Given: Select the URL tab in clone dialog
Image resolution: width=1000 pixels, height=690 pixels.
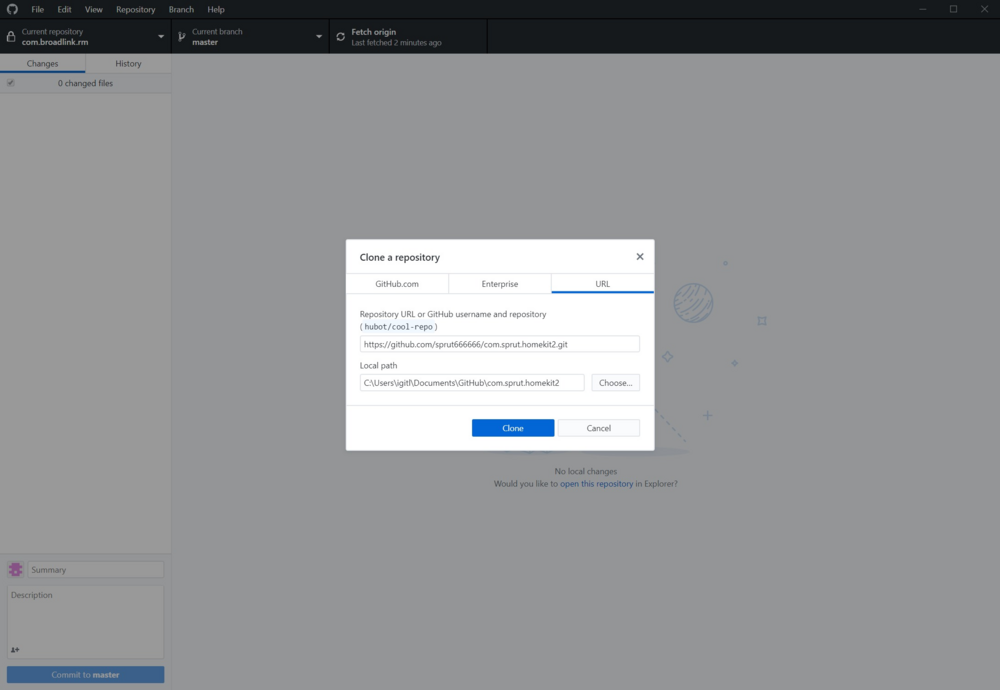Looking at the screenshot, I should 602,284.
